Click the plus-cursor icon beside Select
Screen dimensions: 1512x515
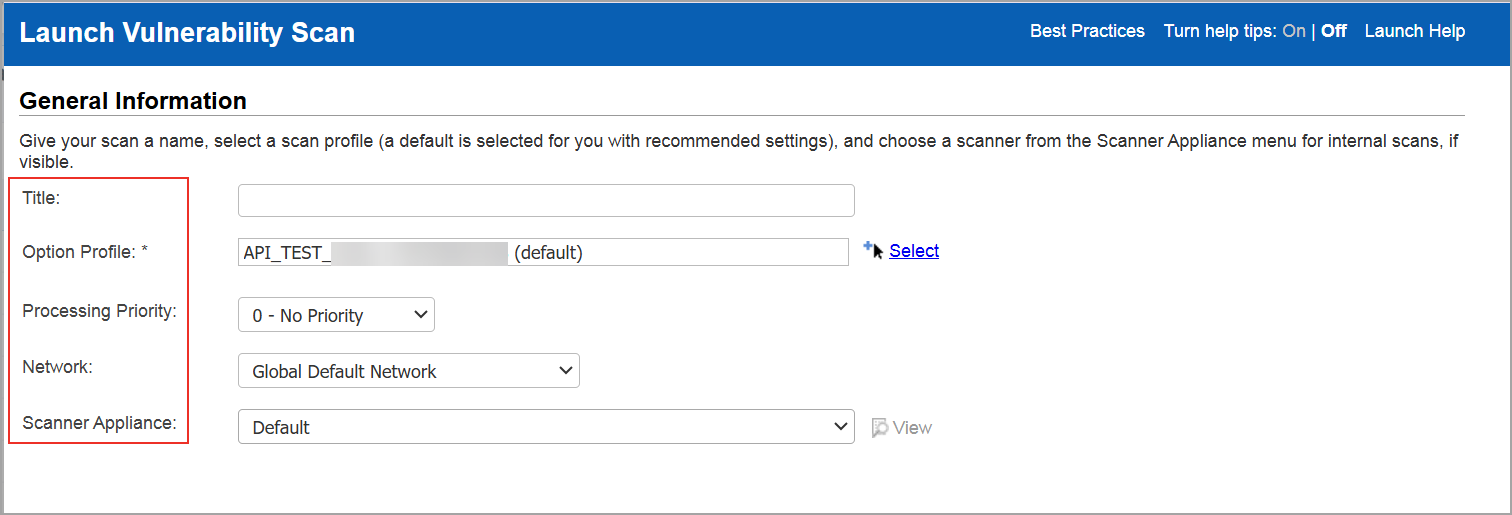coord(873,251)
